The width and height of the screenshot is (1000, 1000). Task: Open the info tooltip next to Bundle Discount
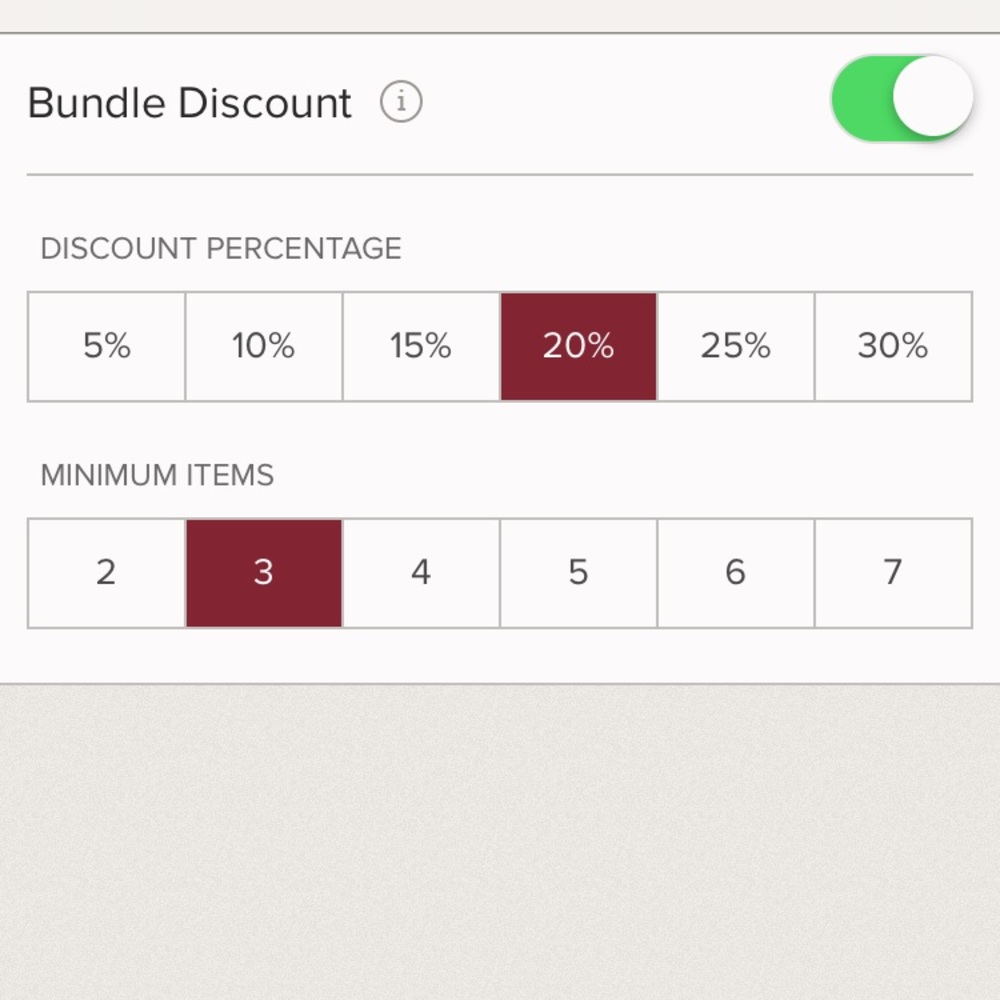pyautogui.click(x=400, y=102)
